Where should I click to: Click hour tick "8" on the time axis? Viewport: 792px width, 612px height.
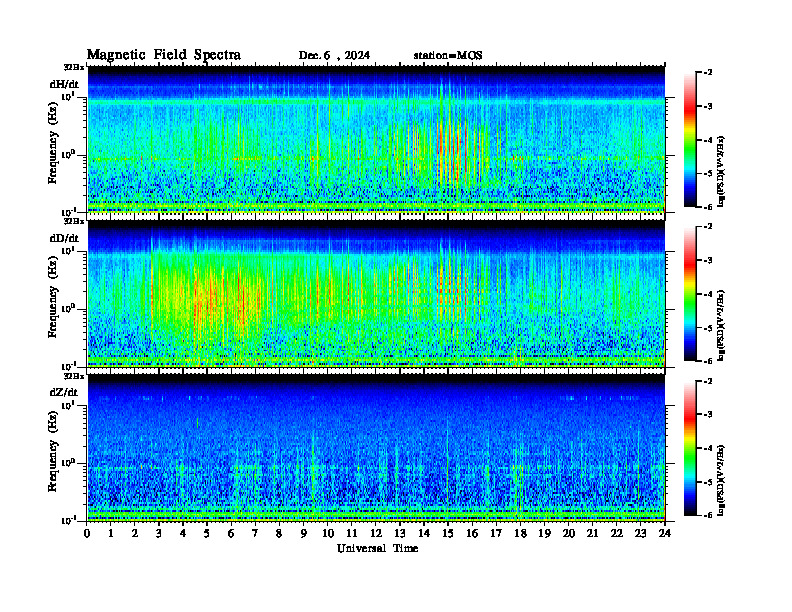click(279, 534)
